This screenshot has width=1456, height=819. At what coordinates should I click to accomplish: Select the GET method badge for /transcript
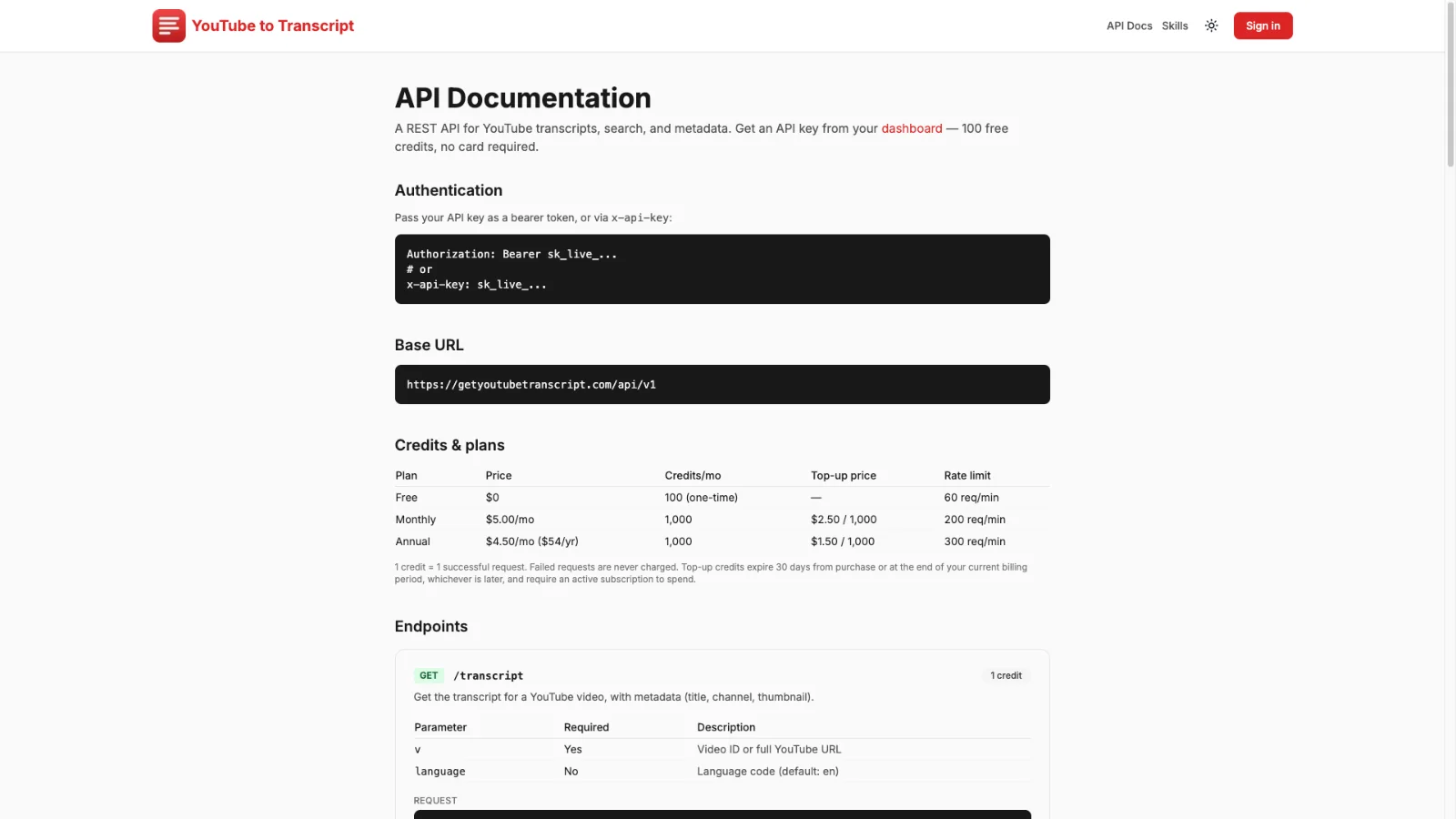(429, 675)
